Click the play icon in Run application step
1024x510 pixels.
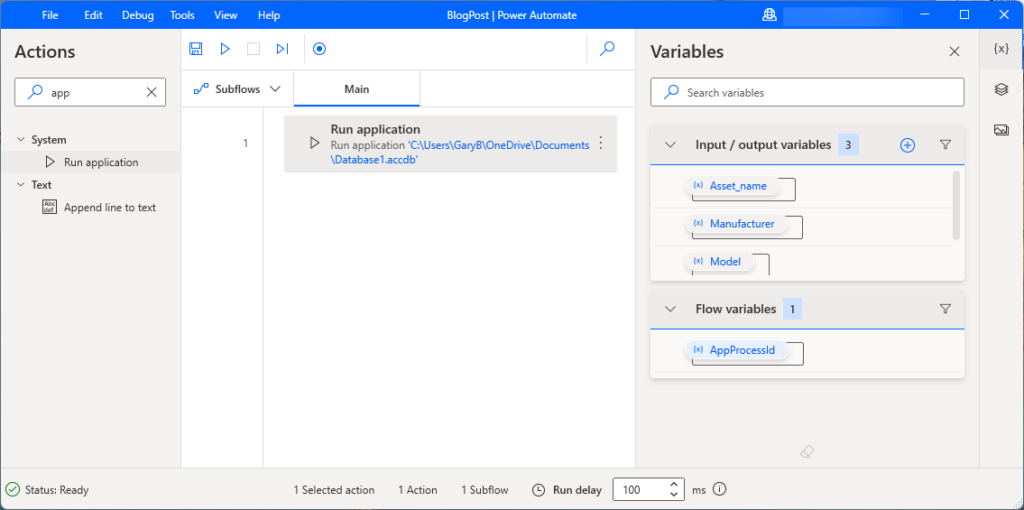coord(314,143)
